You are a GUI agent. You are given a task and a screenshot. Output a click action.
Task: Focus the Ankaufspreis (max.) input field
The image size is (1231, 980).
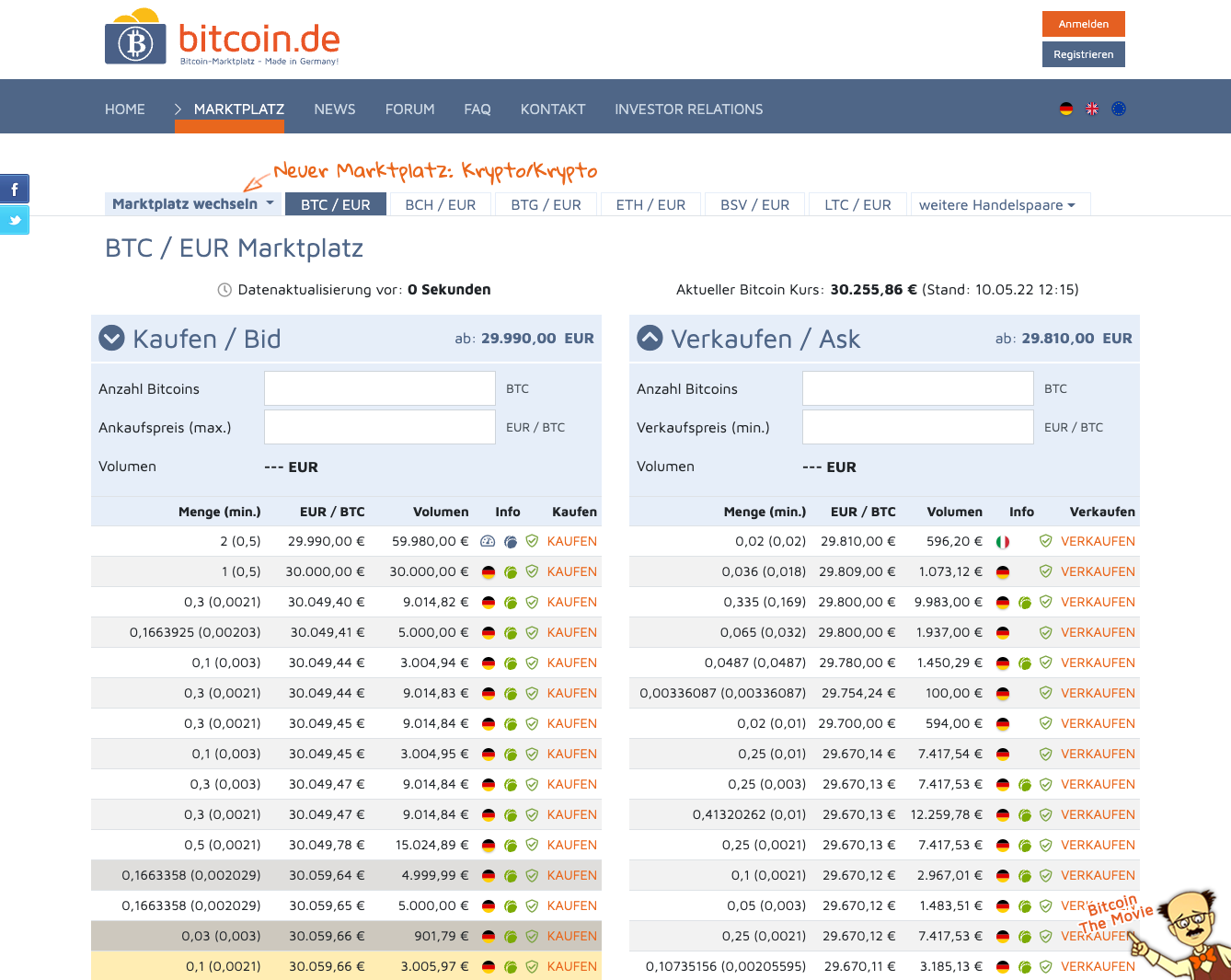(379, 427)
